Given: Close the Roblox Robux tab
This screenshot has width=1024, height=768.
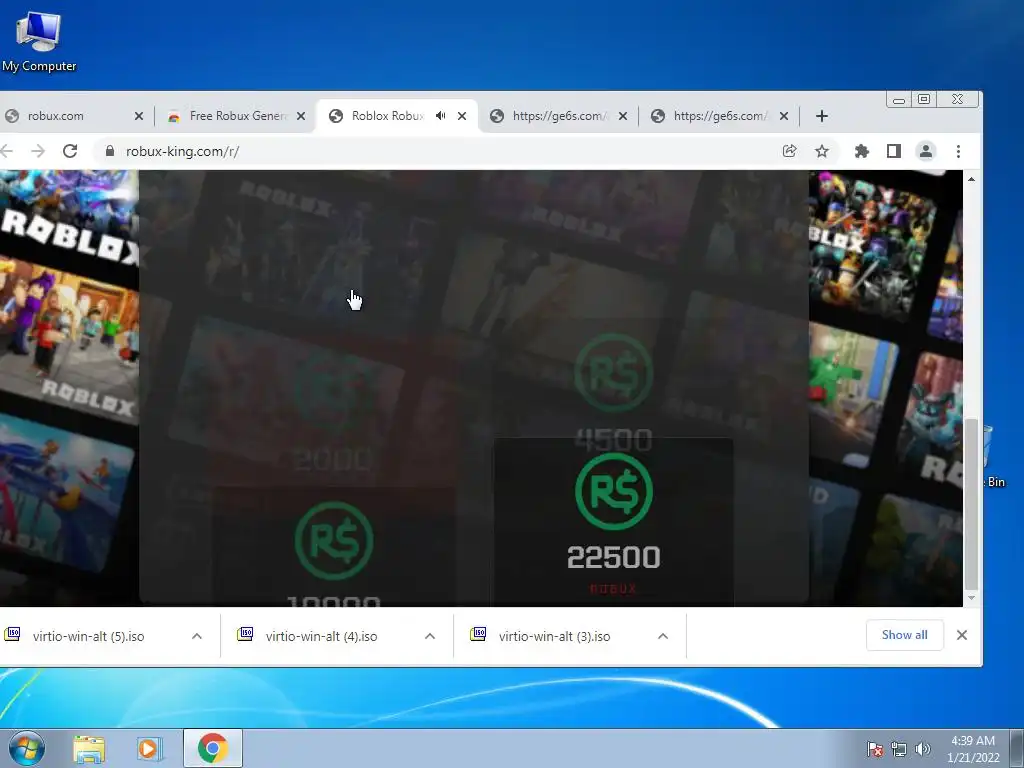Looking at the screenshot, I should pyautogui.click(x=462, y=116).
